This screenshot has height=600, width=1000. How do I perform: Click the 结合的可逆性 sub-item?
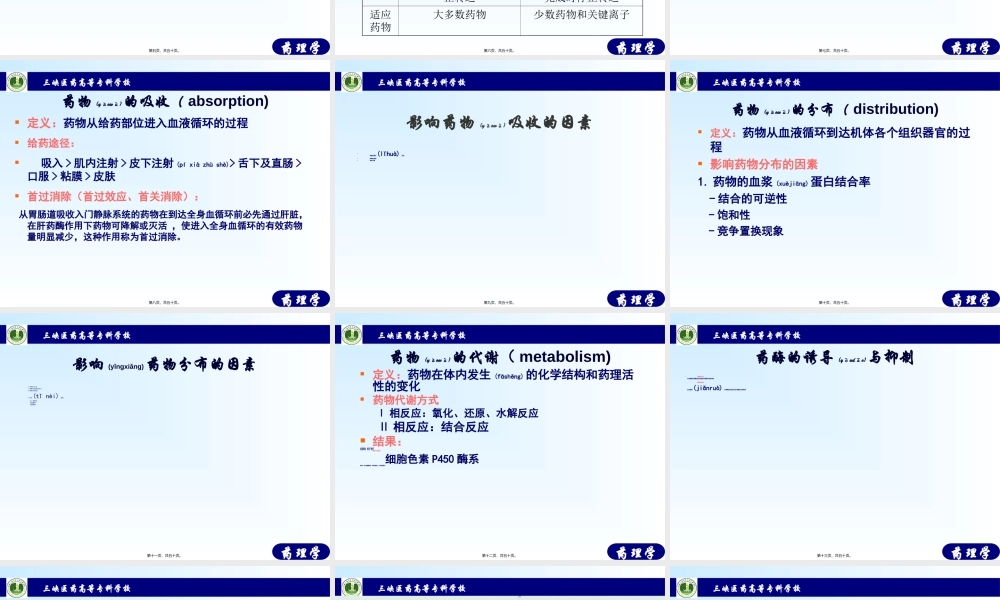(748, 199)
